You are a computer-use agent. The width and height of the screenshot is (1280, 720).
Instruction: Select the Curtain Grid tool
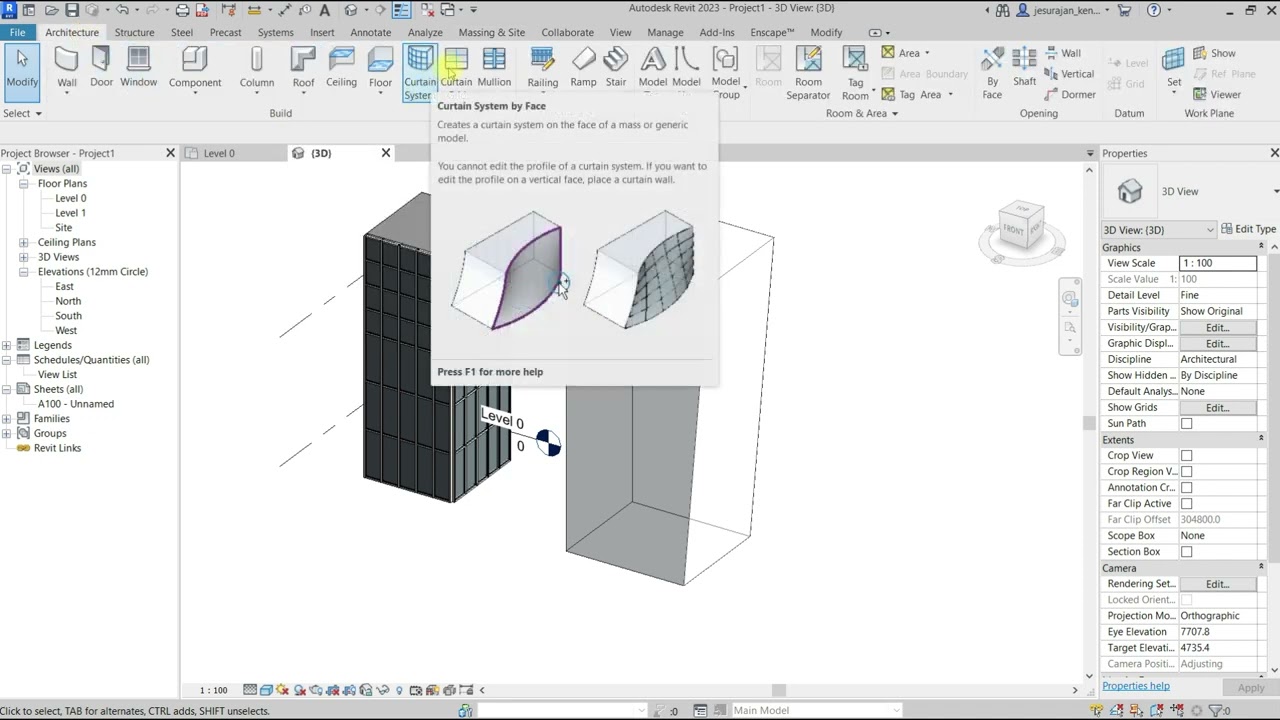(456, 68)
